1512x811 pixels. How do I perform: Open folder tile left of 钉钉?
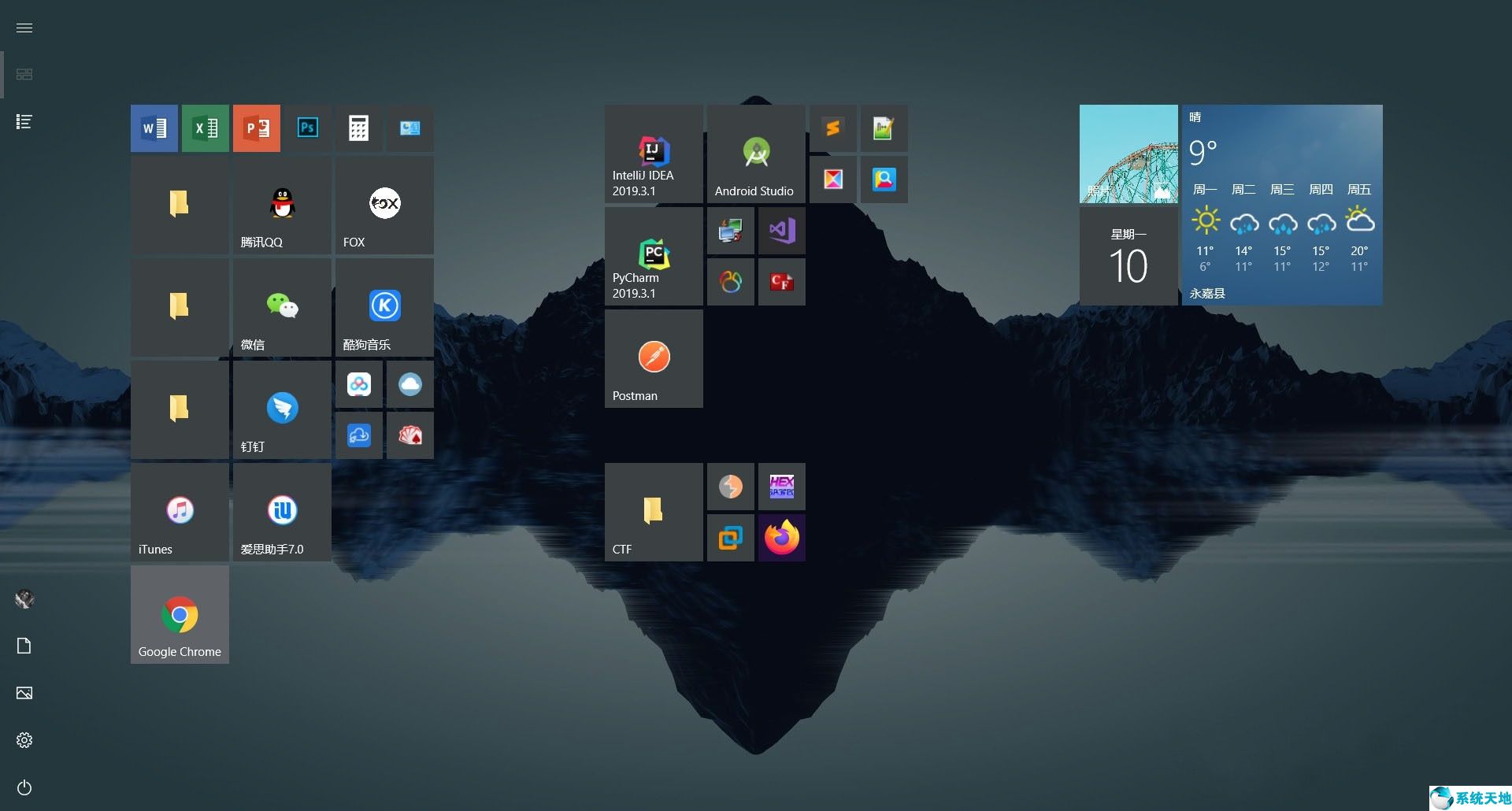click(x=180, y=409)
